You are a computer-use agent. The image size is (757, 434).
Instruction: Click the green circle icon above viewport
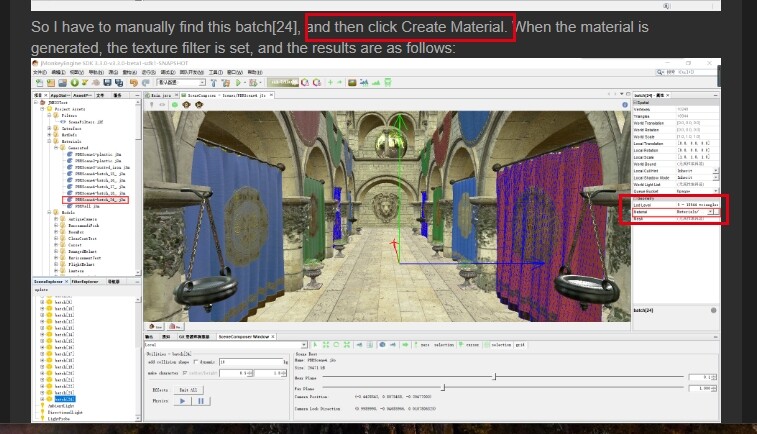click(175, 105)
